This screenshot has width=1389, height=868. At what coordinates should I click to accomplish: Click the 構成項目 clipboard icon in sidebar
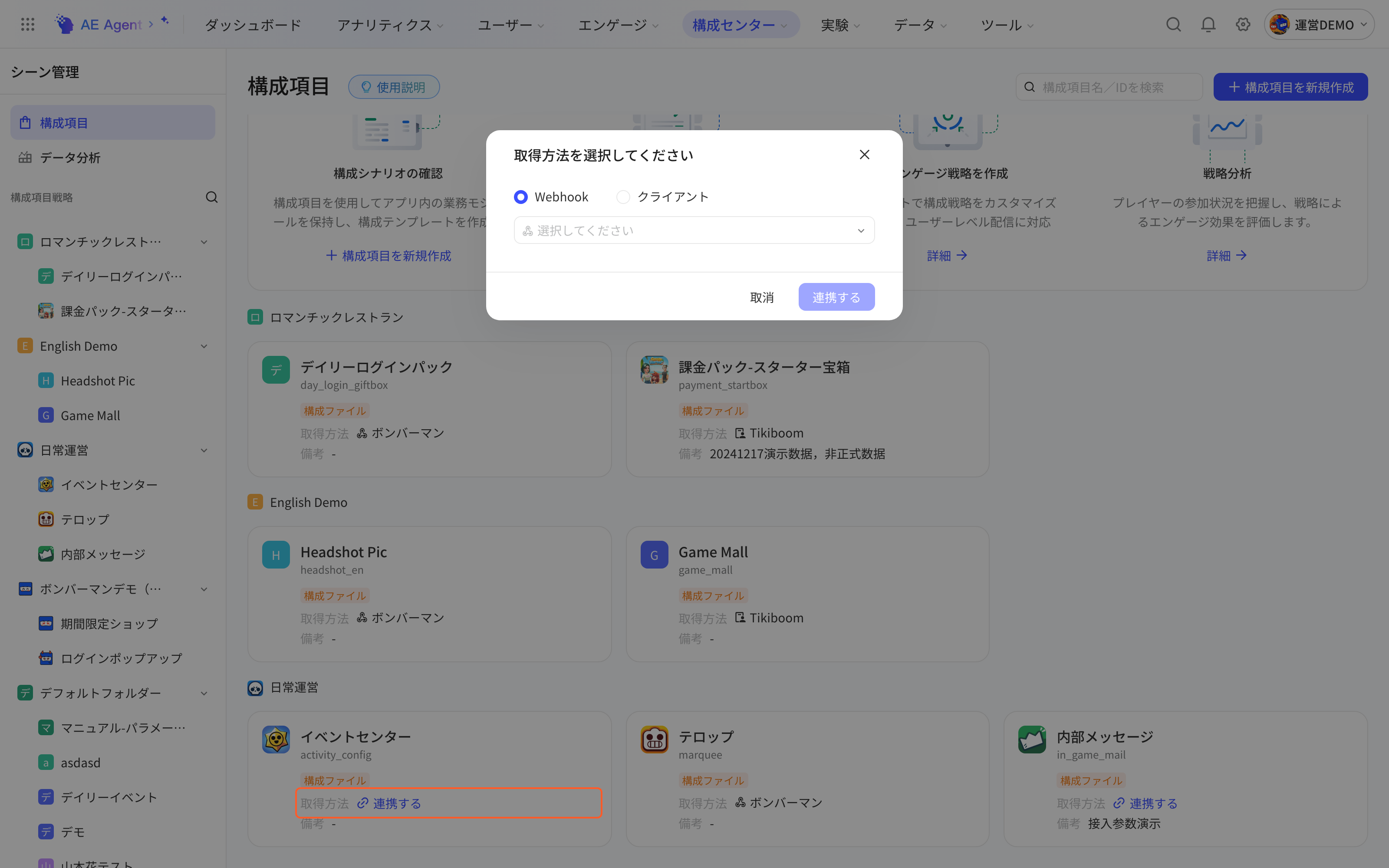pyautogui.click(x=25, y=123)
